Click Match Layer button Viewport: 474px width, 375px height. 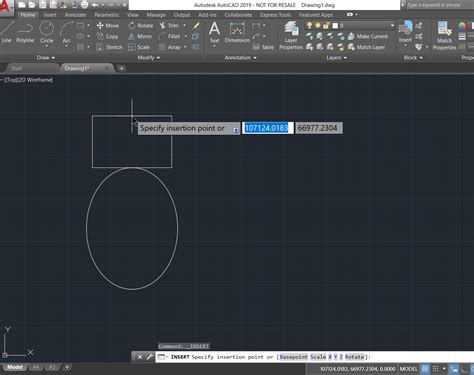366,47
